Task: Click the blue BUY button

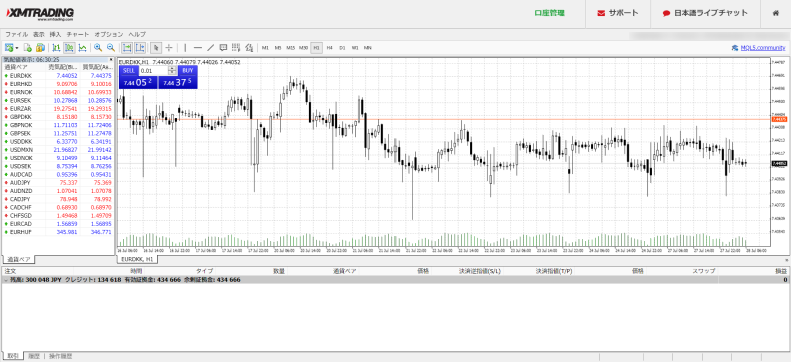Action: pyautogui.click(x=188, y=71)
